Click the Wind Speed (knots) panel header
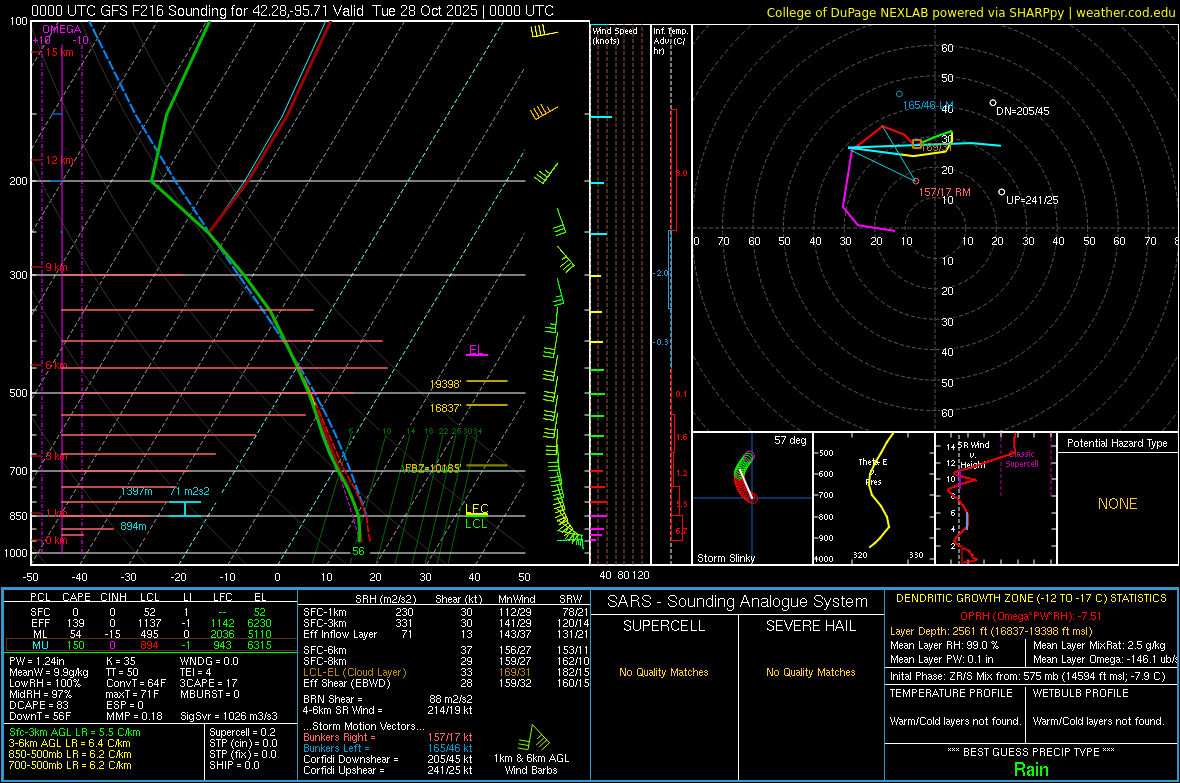1180x783 pixels. pos(615,35)
